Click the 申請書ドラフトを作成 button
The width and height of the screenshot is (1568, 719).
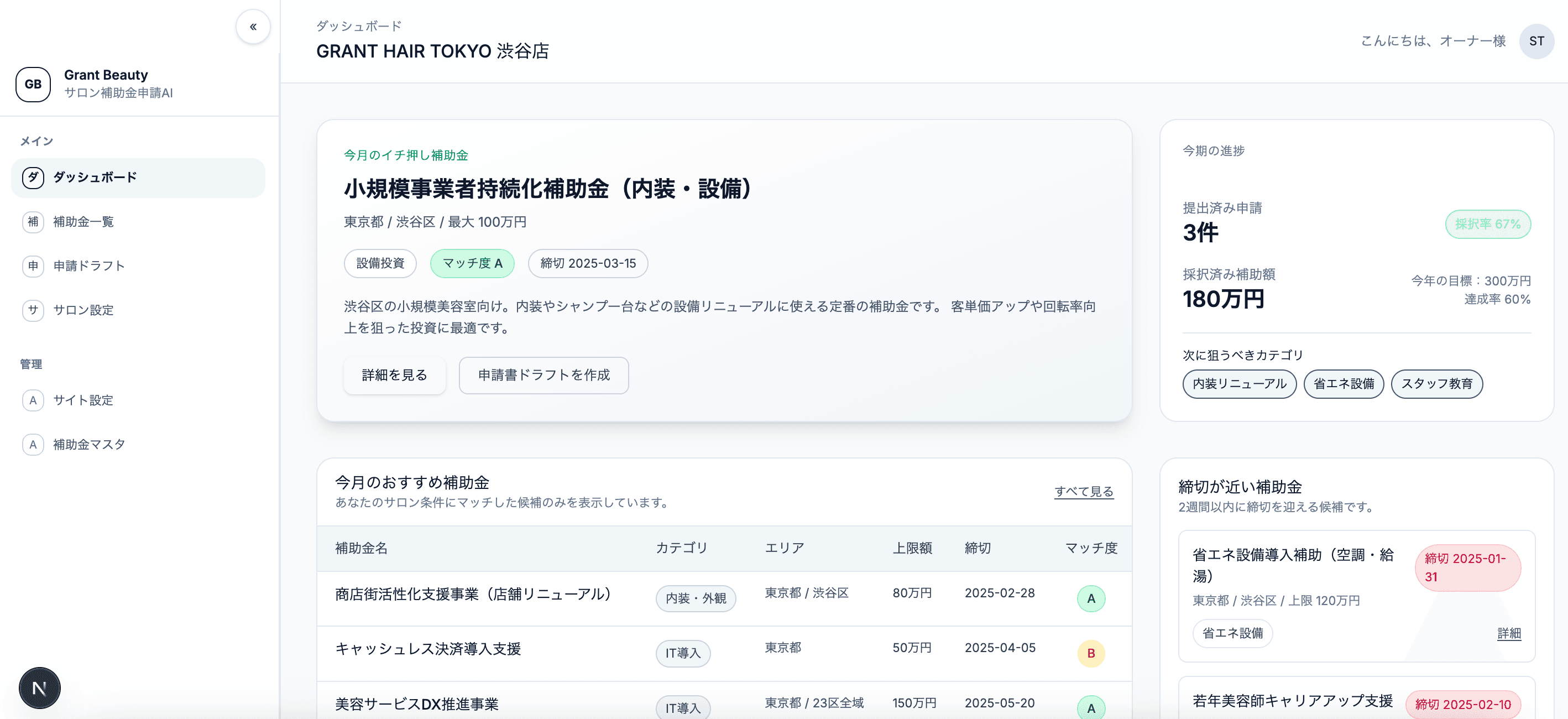pos(543,376)
